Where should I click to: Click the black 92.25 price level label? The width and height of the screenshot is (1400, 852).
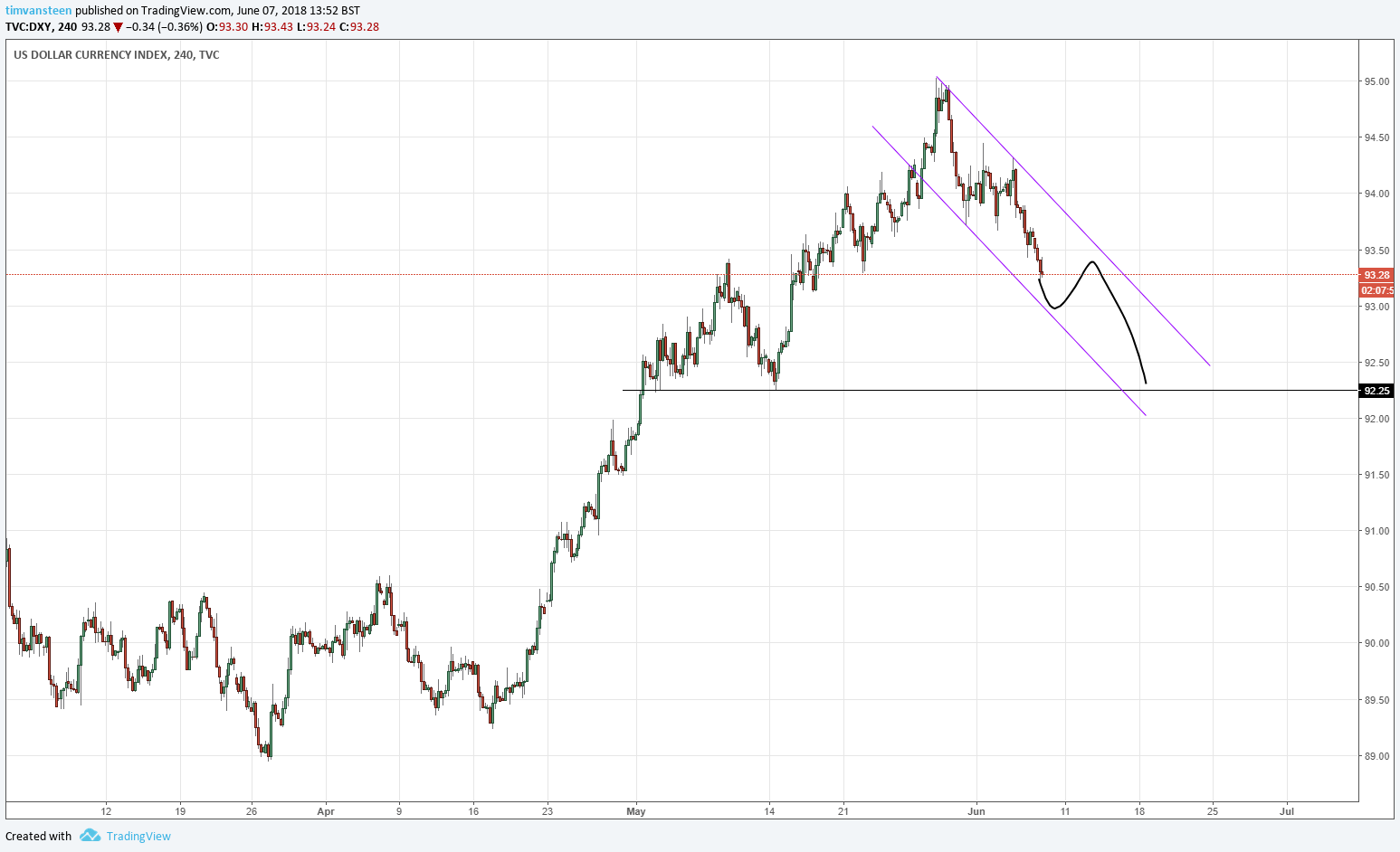[1376, 391]
